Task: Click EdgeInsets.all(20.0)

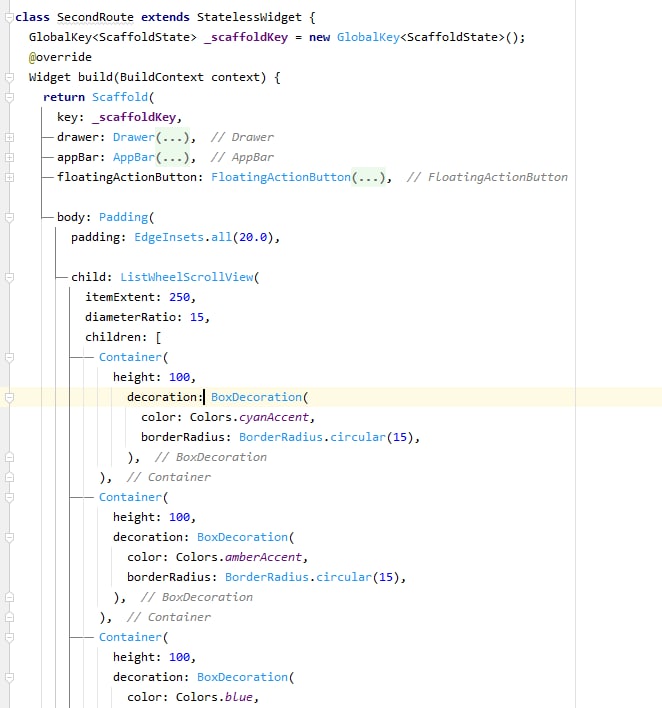Action: [x=203, y=237]
